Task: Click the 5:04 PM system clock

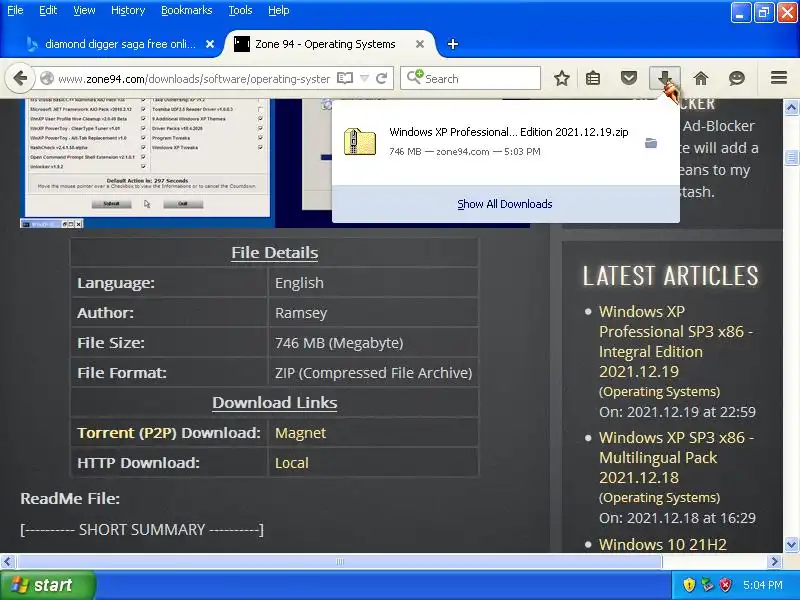Action: (x=762, y=585)
